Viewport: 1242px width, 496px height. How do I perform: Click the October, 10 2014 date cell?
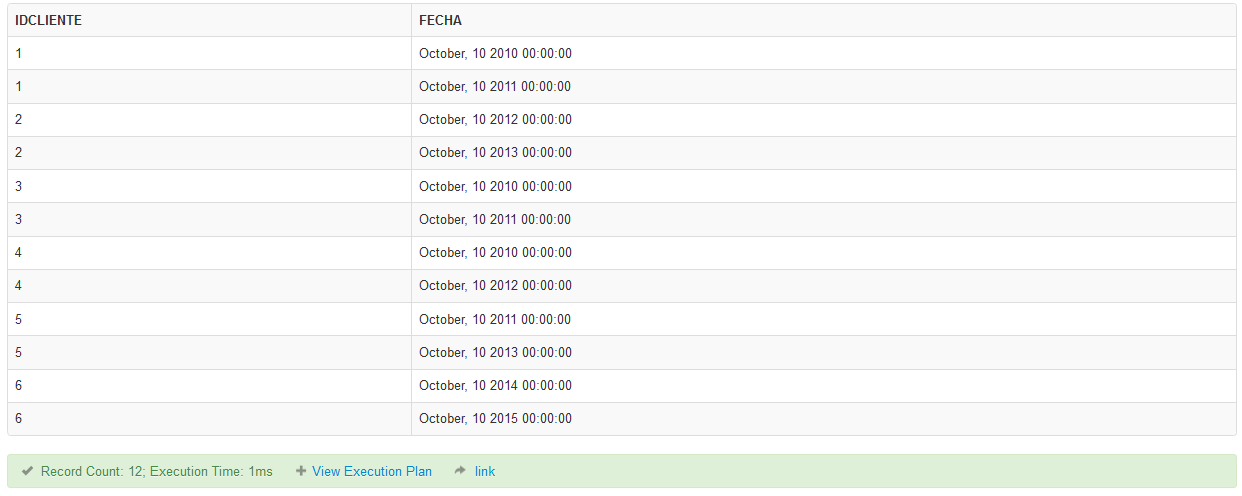pos(495,385)
